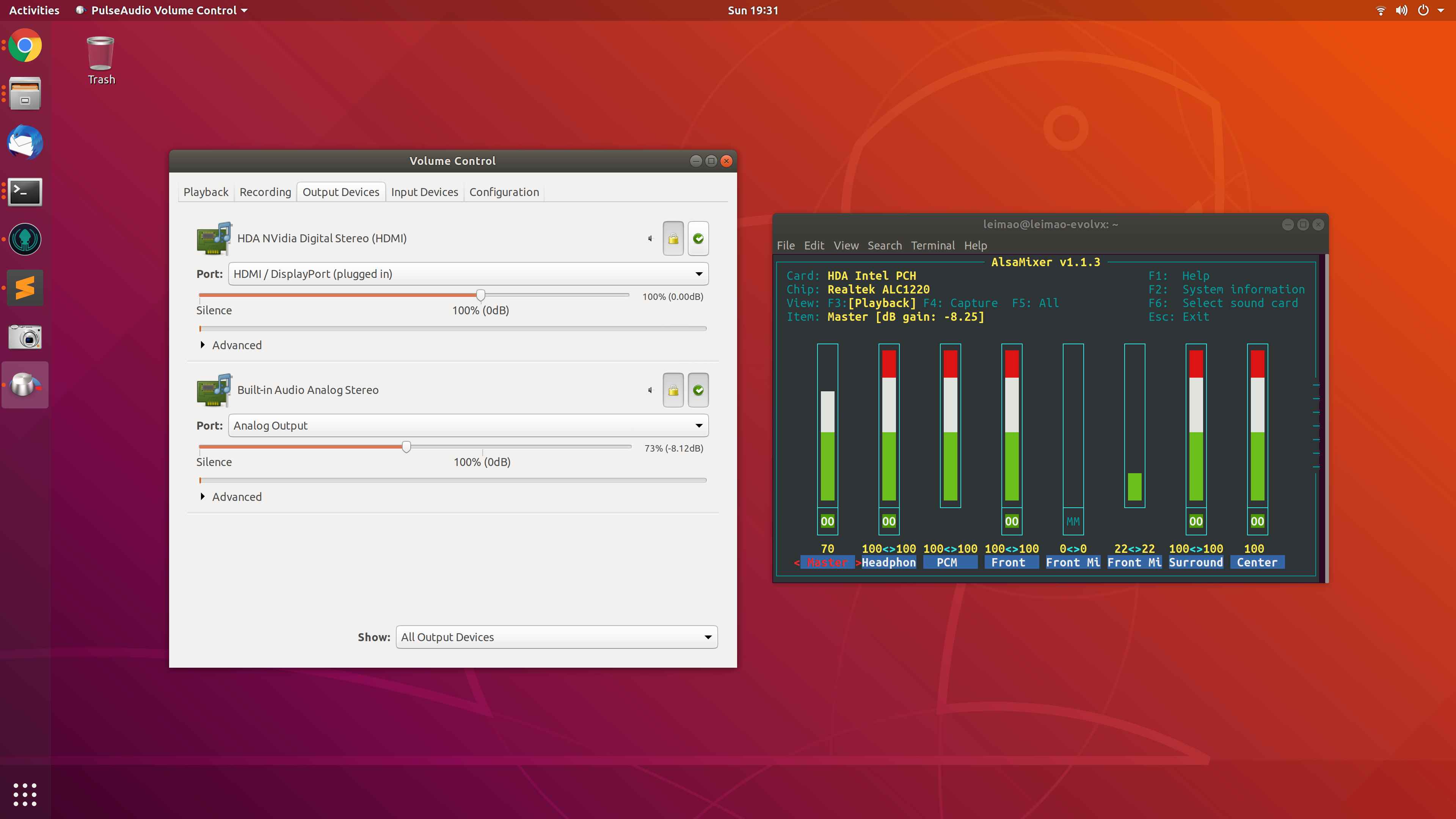
Task: Select F4 Capture view in AlsaMixer
Action: coord(963,303)
